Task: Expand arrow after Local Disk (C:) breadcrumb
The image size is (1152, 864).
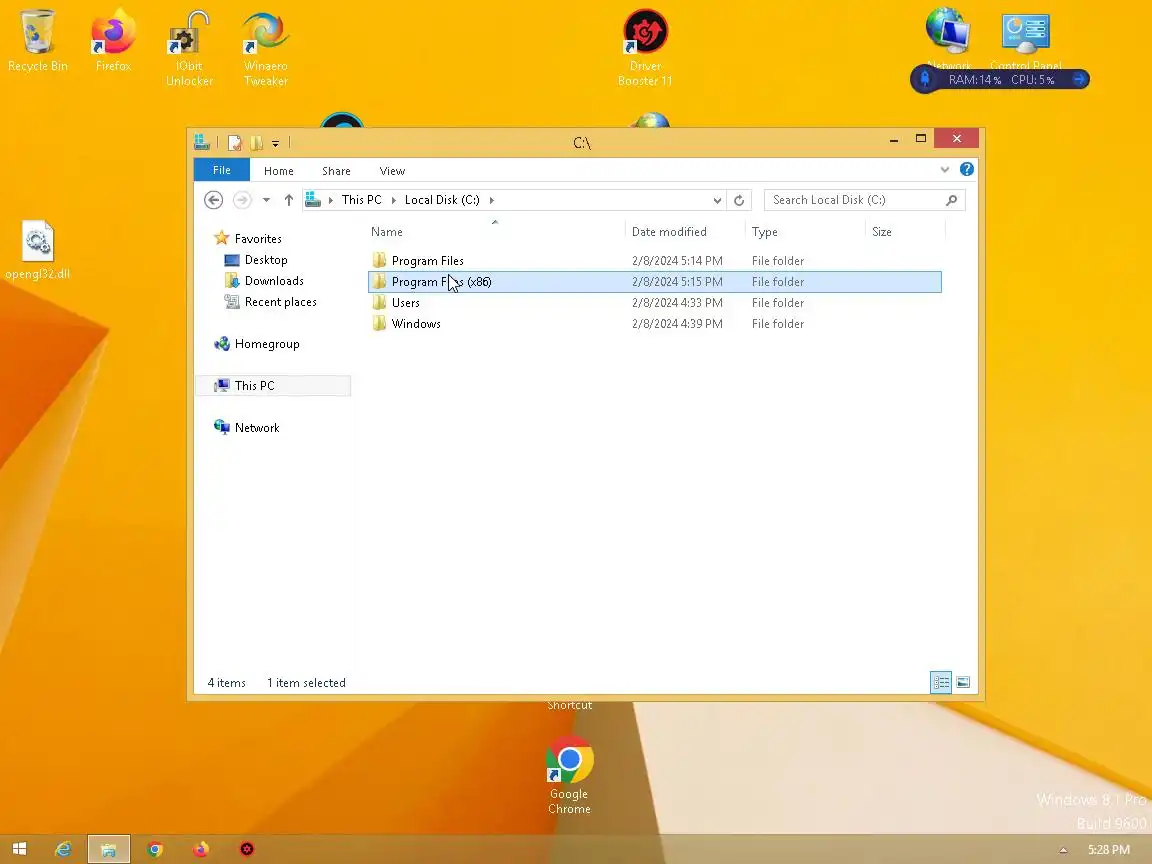Action: coord(492,200)
